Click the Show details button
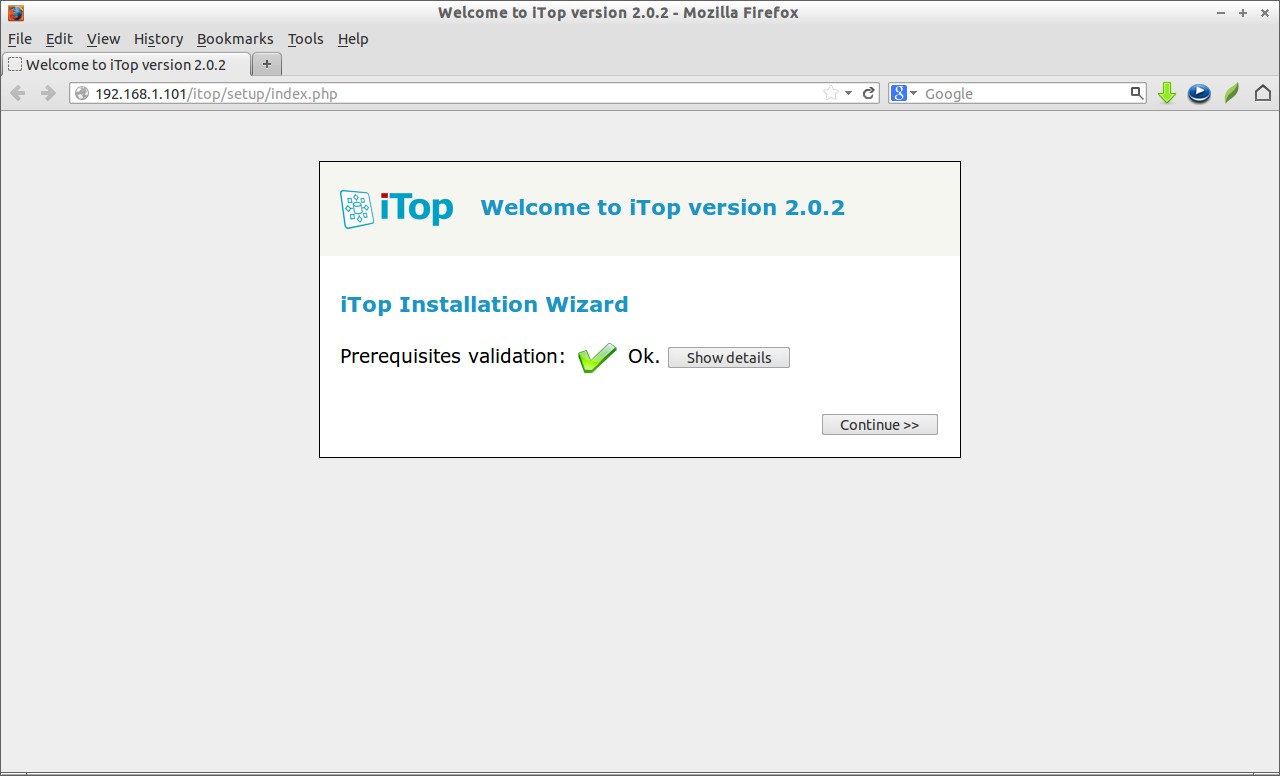The height and width of the screenshot is (776, 1280). (729, 357)
